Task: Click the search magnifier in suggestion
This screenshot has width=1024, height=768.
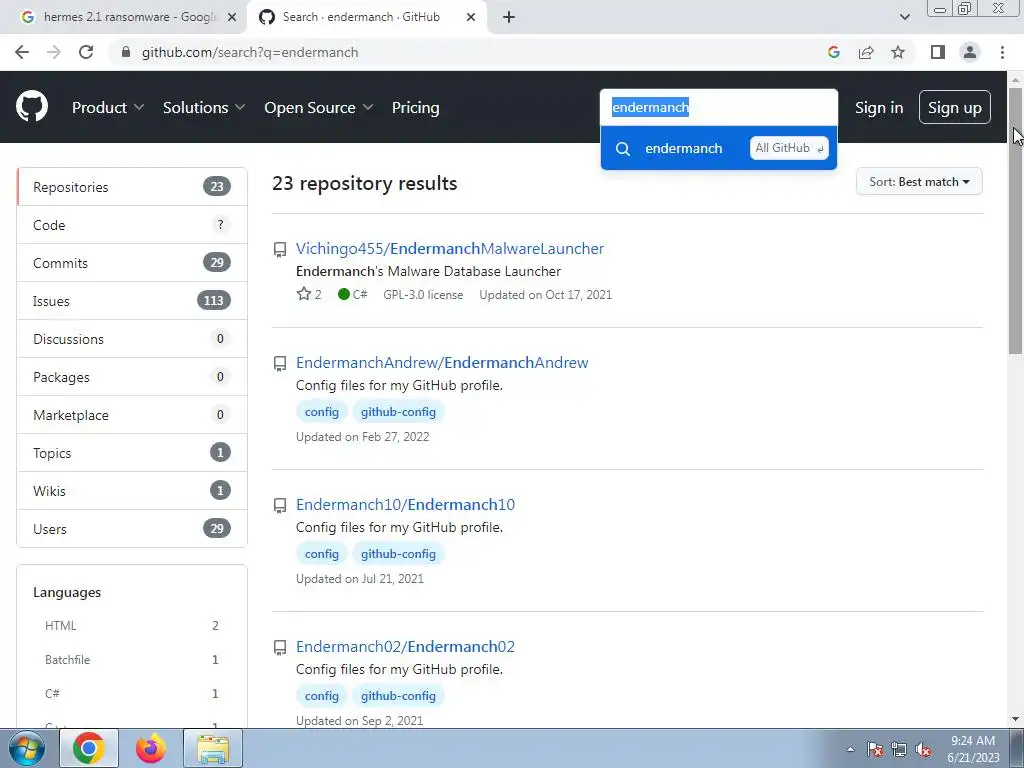Action: point(623,149)
